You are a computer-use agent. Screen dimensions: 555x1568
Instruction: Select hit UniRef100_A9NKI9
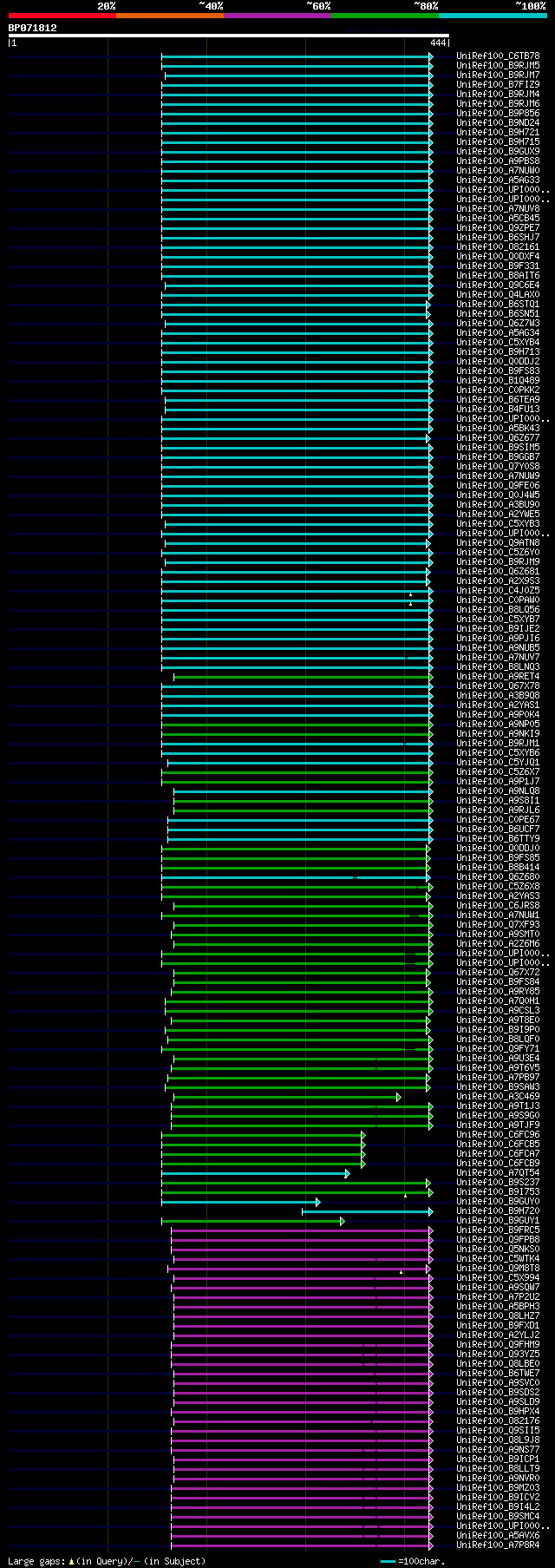[x=498, y=734]
